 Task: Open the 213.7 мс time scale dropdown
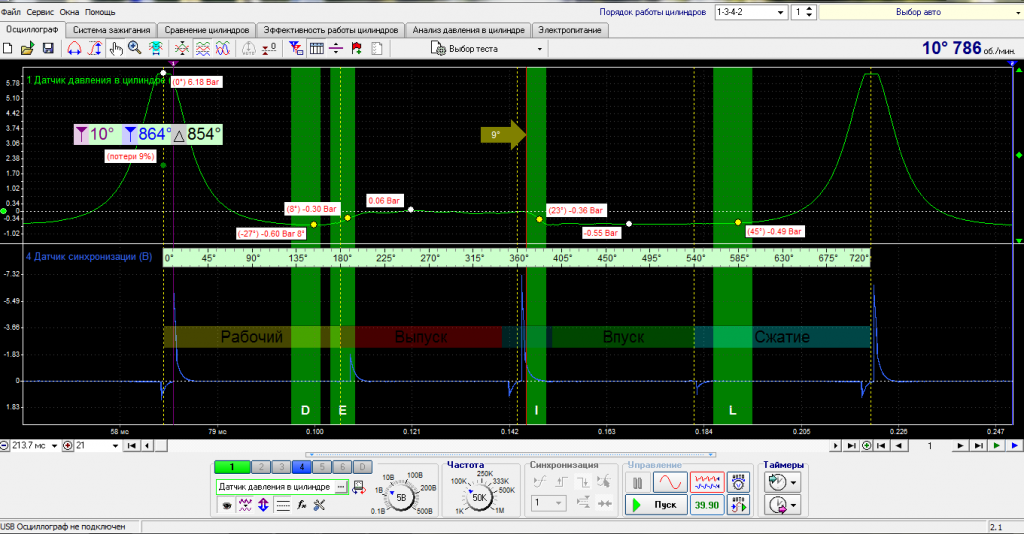click(54, 446)
